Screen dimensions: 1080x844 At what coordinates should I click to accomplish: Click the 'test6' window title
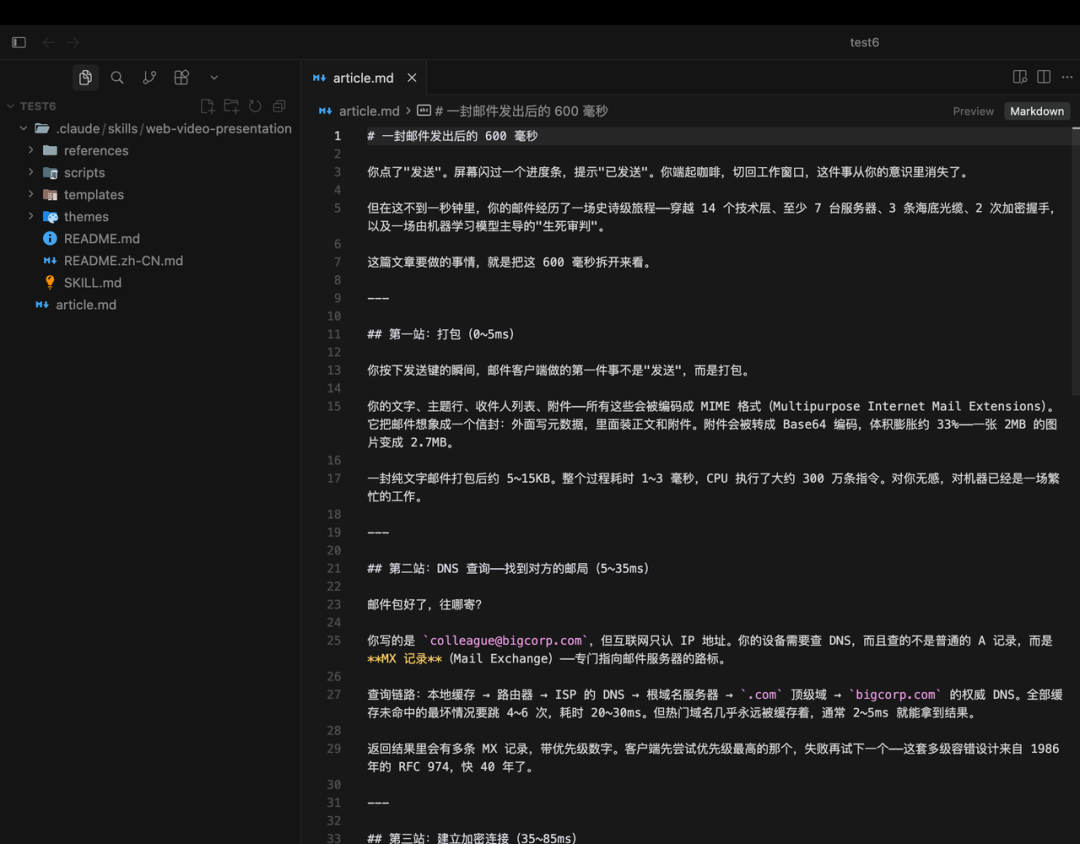864,43
